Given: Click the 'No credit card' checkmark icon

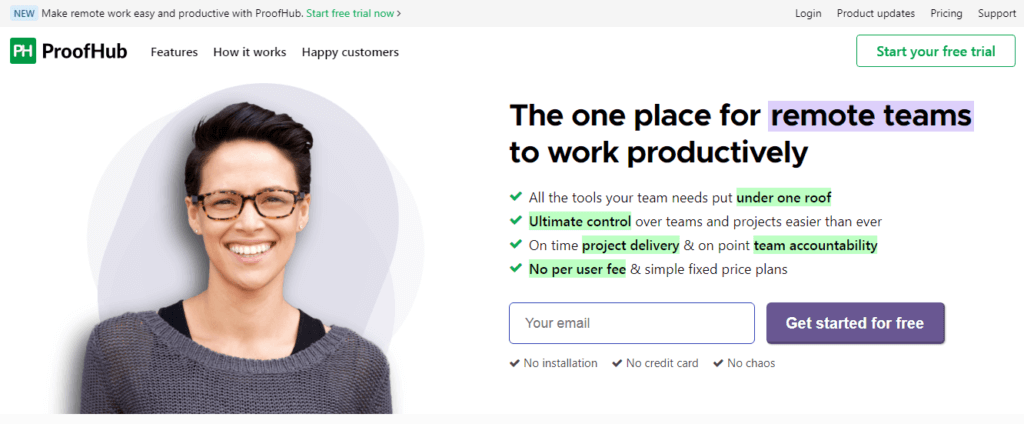Looking at the screenshot, I should [617, 363].
